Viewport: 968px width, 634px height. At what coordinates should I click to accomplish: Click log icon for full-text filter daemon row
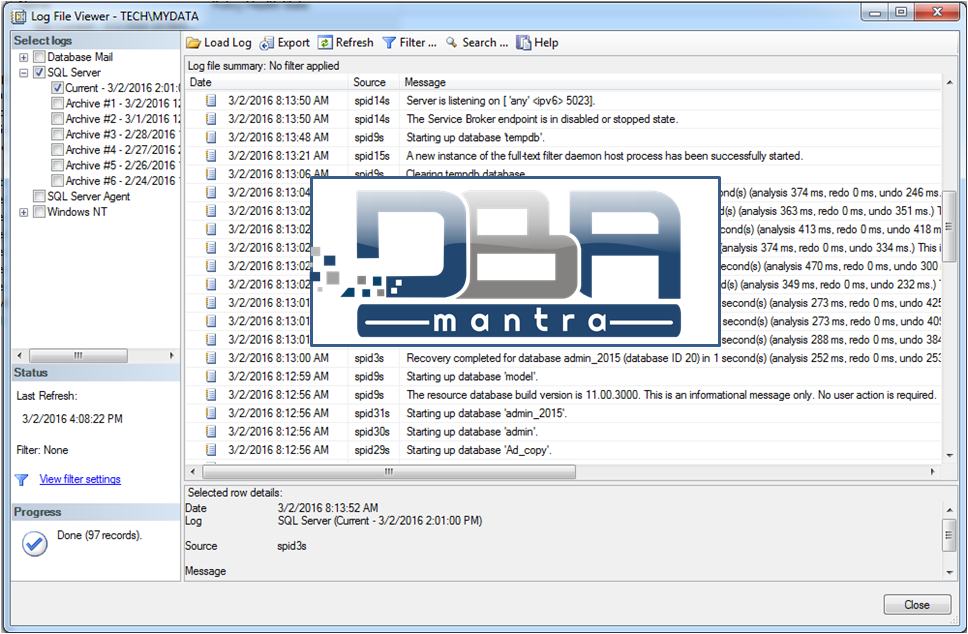211,156
